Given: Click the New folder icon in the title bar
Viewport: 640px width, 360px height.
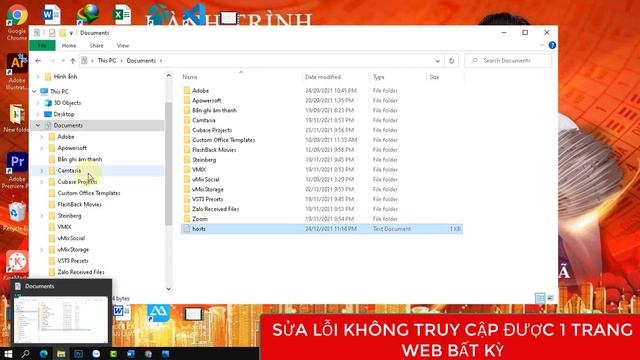Looking at the screenshot, I should click(62, 33).
